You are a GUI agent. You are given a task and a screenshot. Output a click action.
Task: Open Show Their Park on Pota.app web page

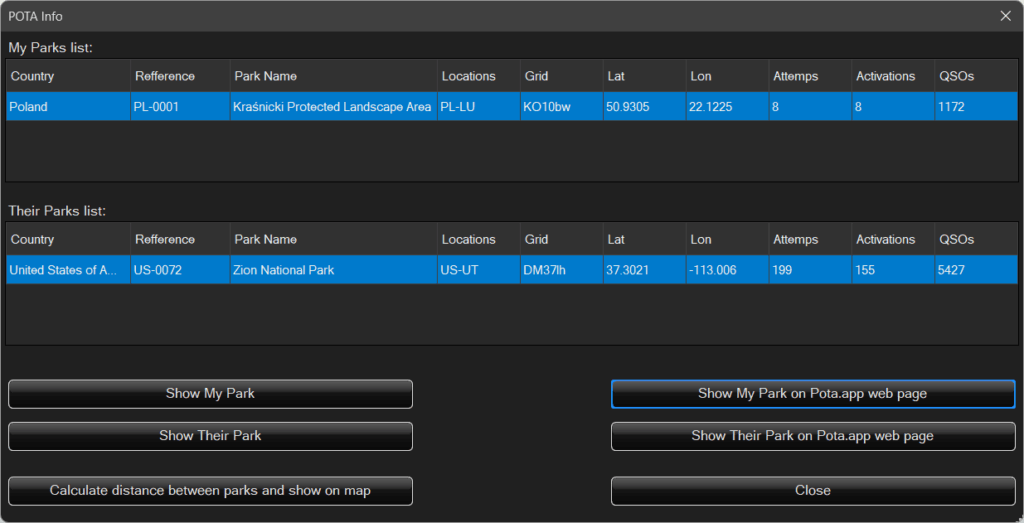812,436
